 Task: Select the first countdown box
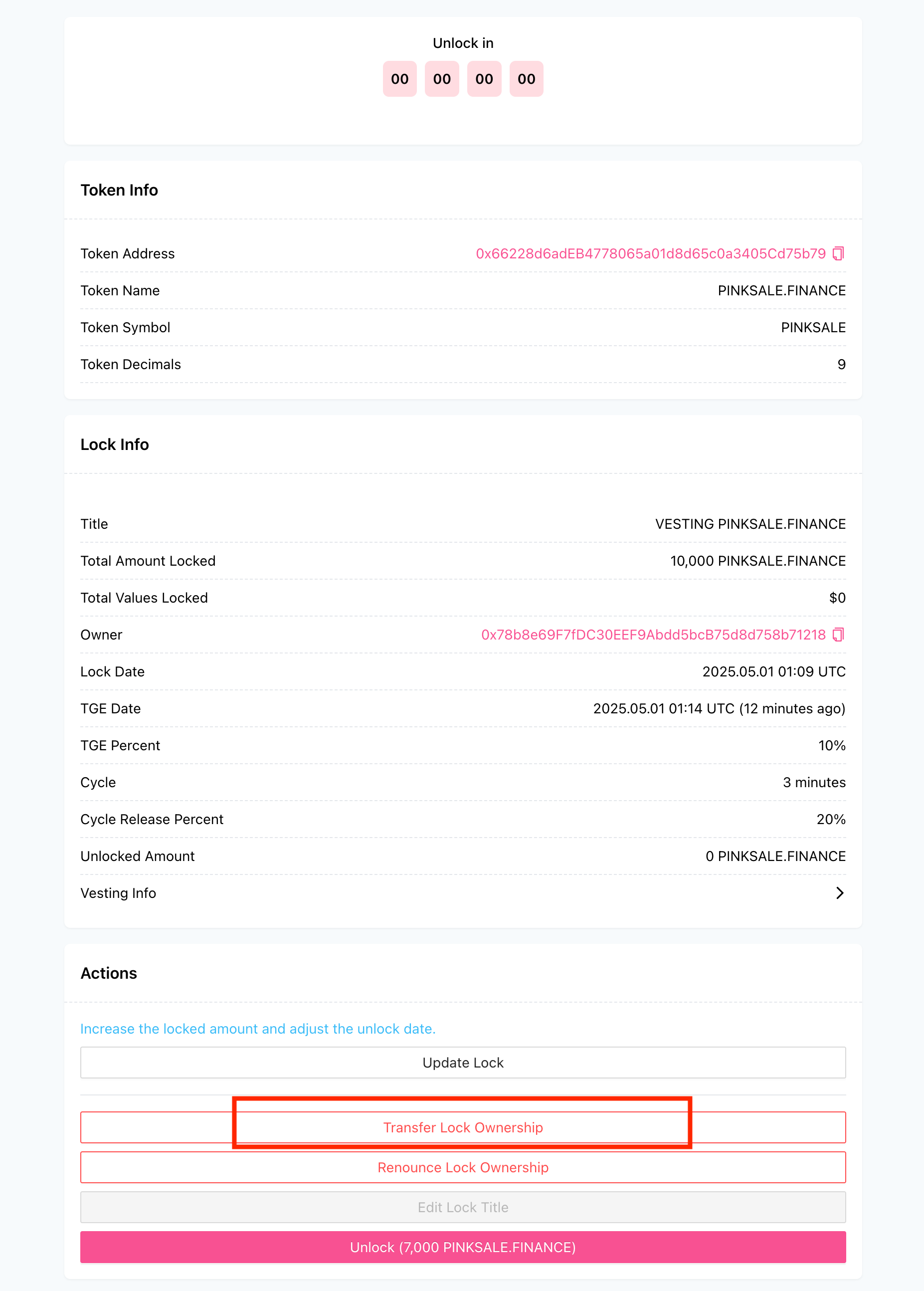click(399, 79)
